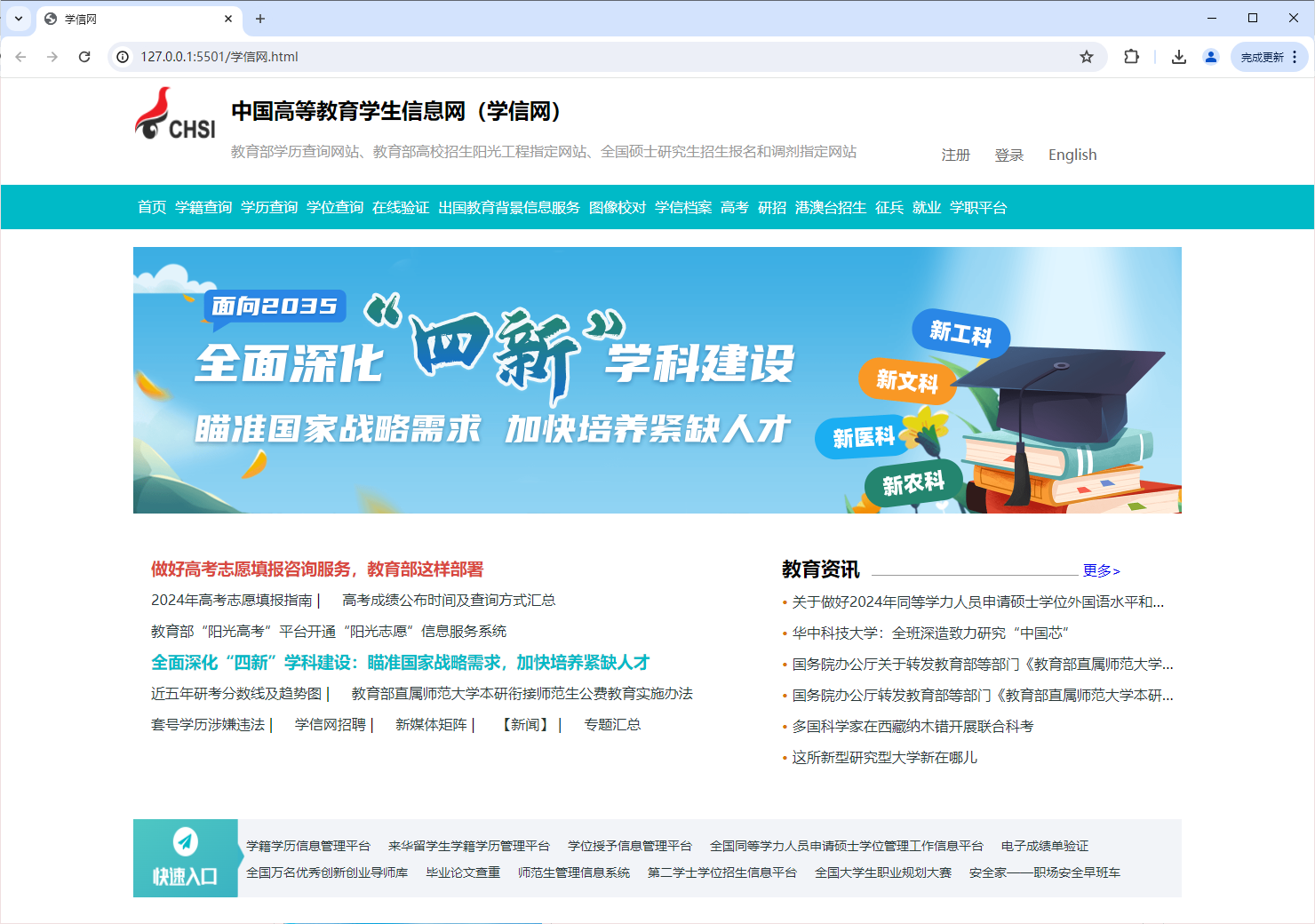Screen dimensions: 1315x924
Task: Bookmark this page with the star icon
Action: pos(1086,57)
